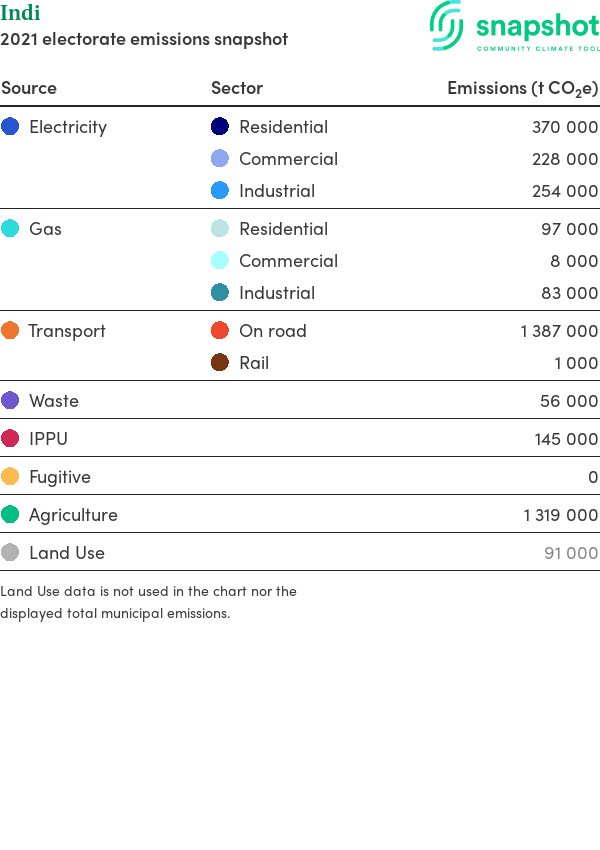Viewport: 600px width, 850px height.
Task: Select the Electricity Commercial lavender dot
Action: (220, 158)
